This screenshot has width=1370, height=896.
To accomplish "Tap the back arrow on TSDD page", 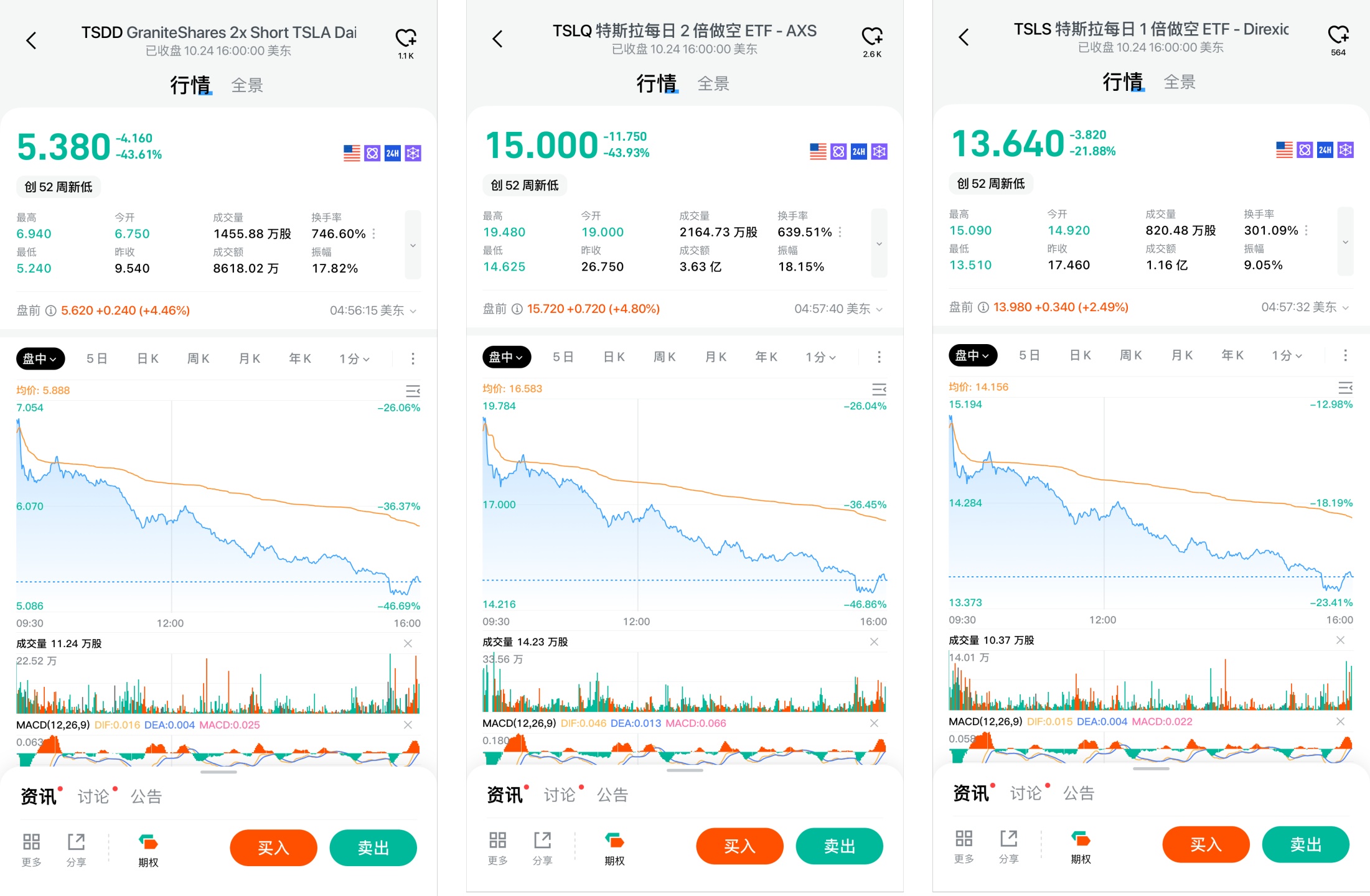I will 31,41.
